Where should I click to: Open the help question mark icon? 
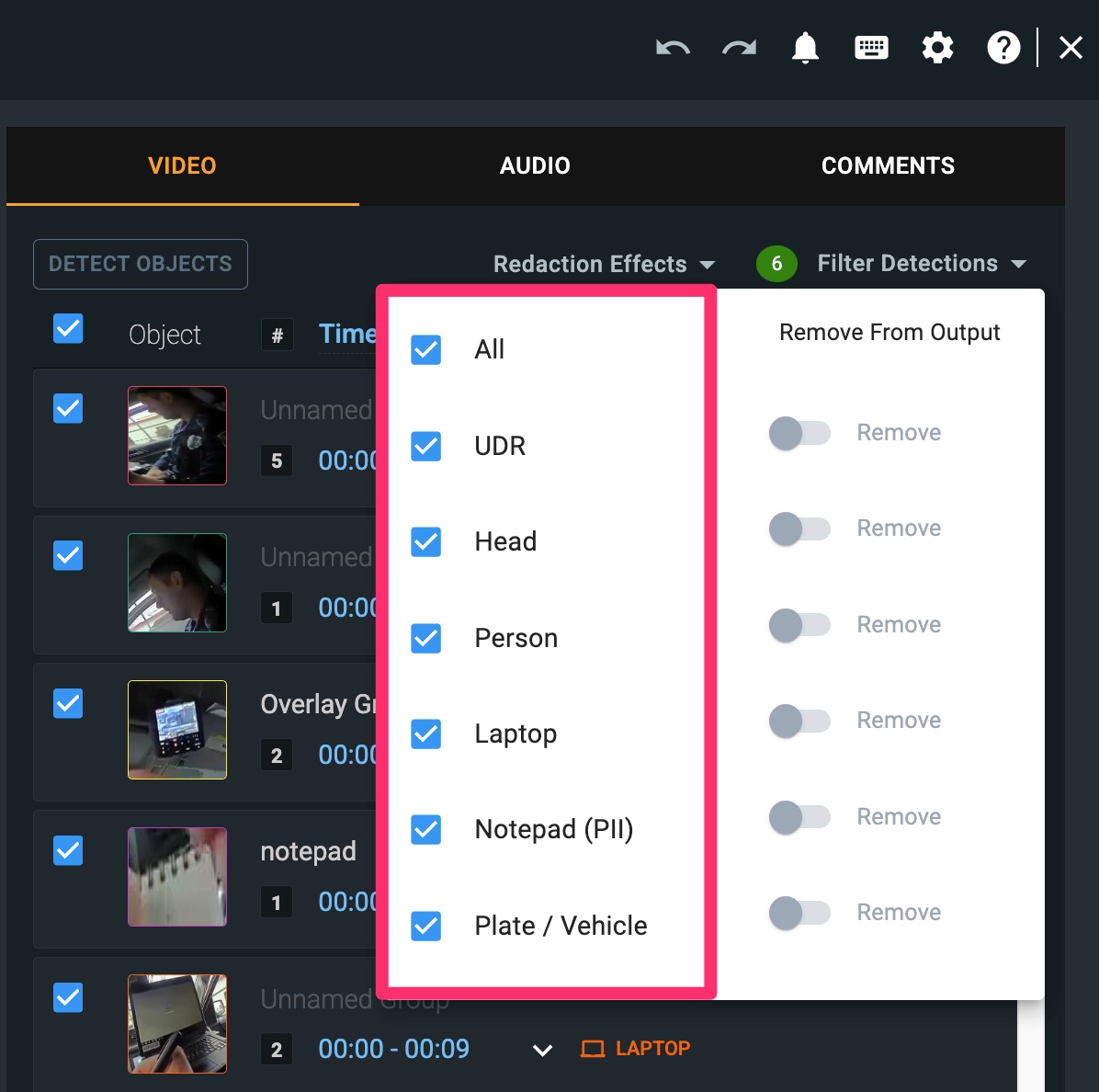[x=1003, y=48]
